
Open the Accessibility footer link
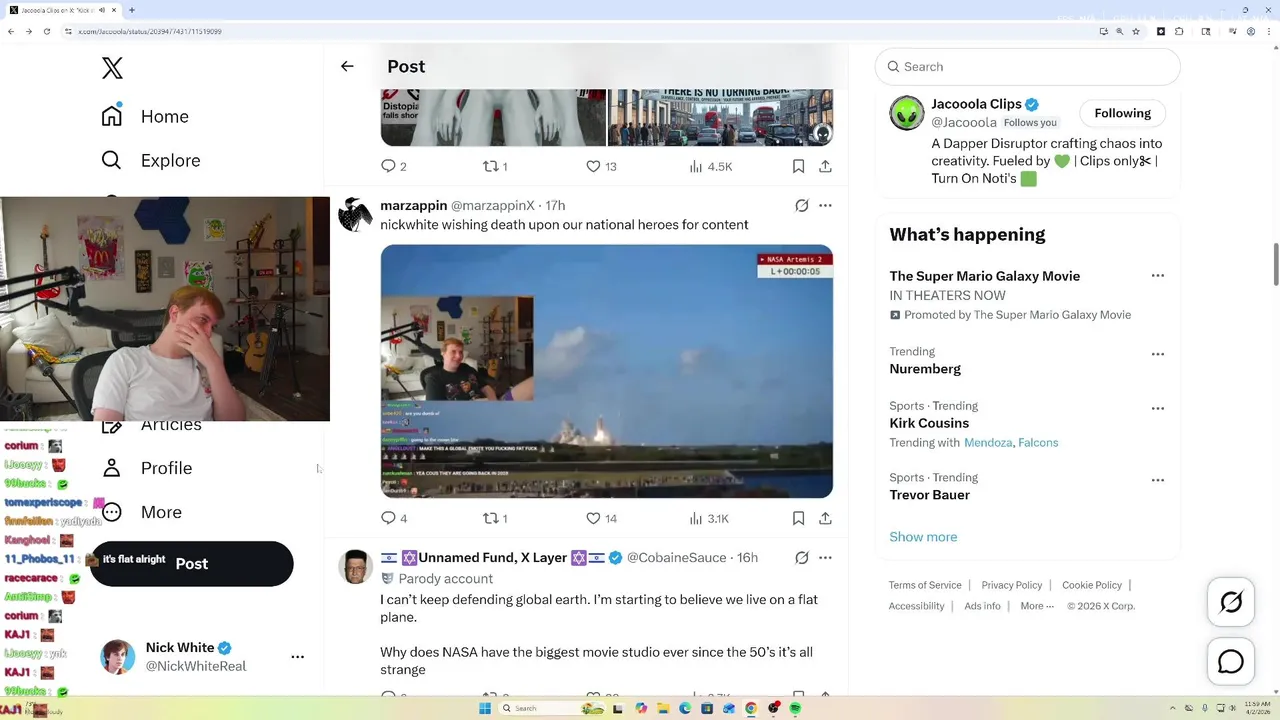pyautogui.click(x=916, y=606)
